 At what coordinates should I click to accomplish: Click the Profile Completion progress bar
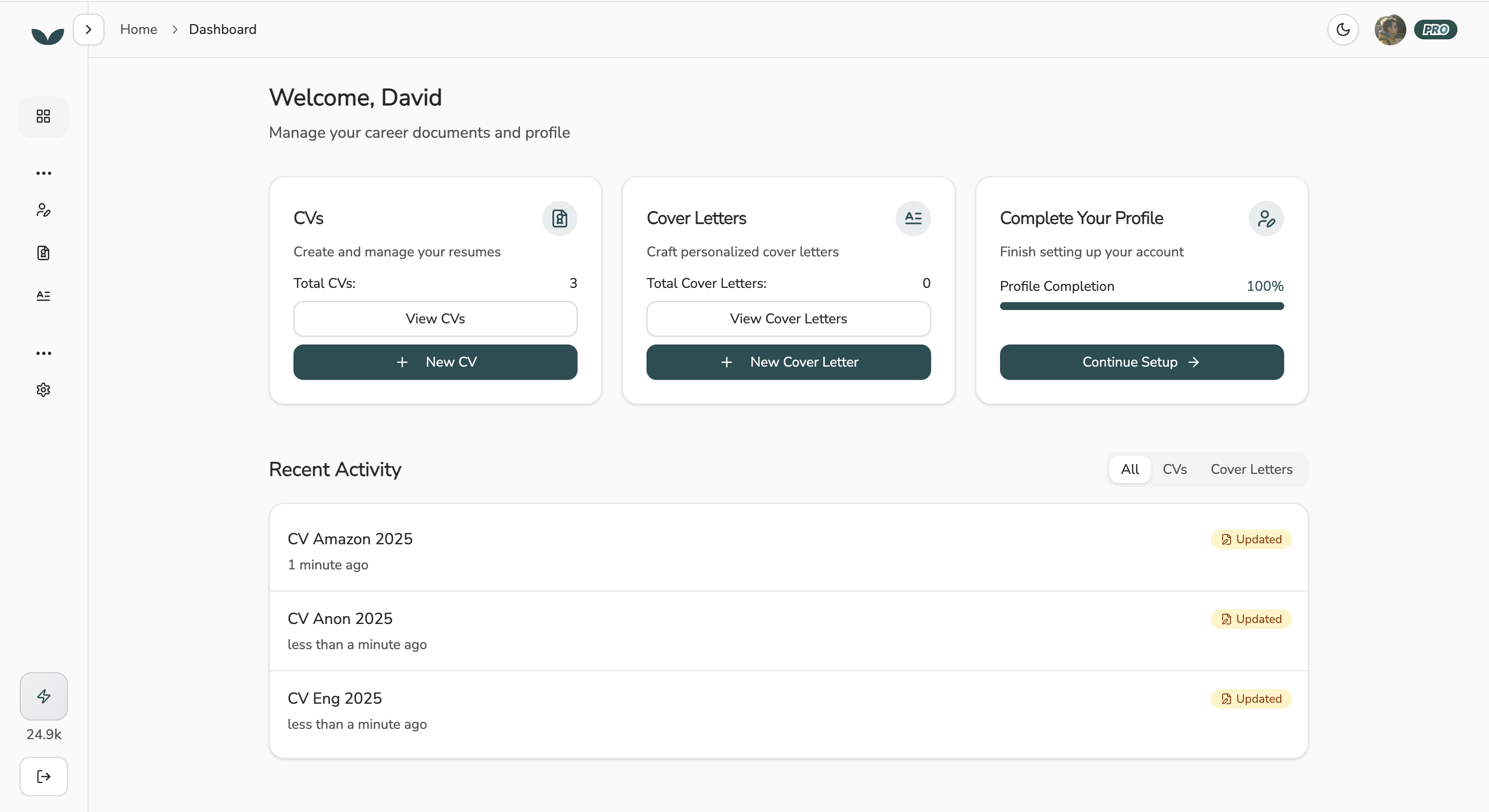pyautogui.click(x=1141, y=306)
